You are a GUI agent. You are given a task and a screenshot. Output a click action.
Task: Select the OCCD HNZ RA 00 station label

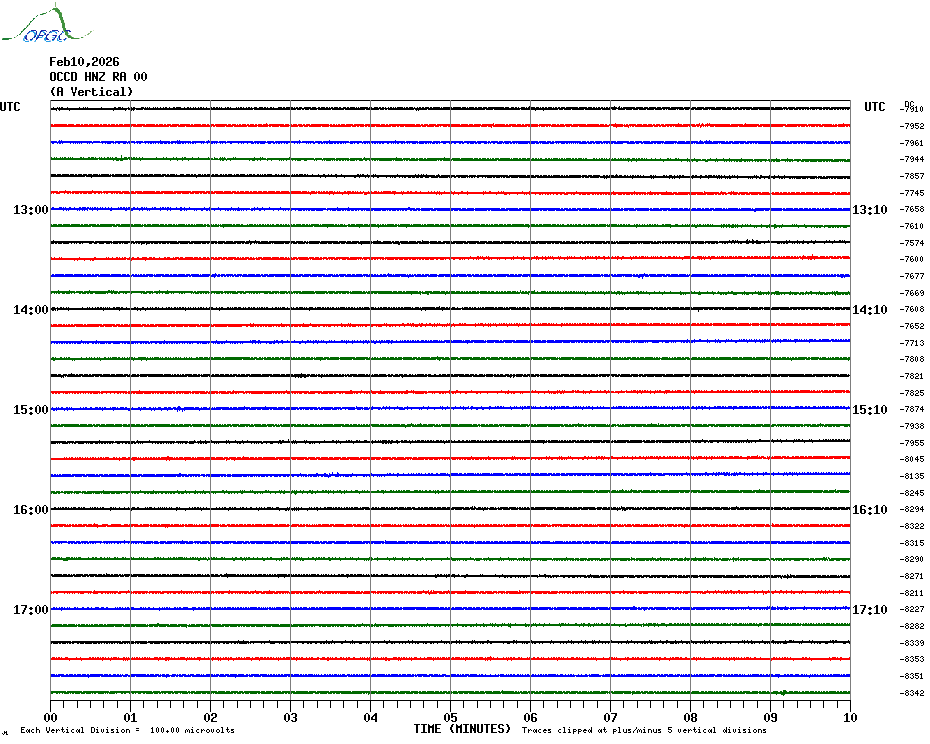98,77
